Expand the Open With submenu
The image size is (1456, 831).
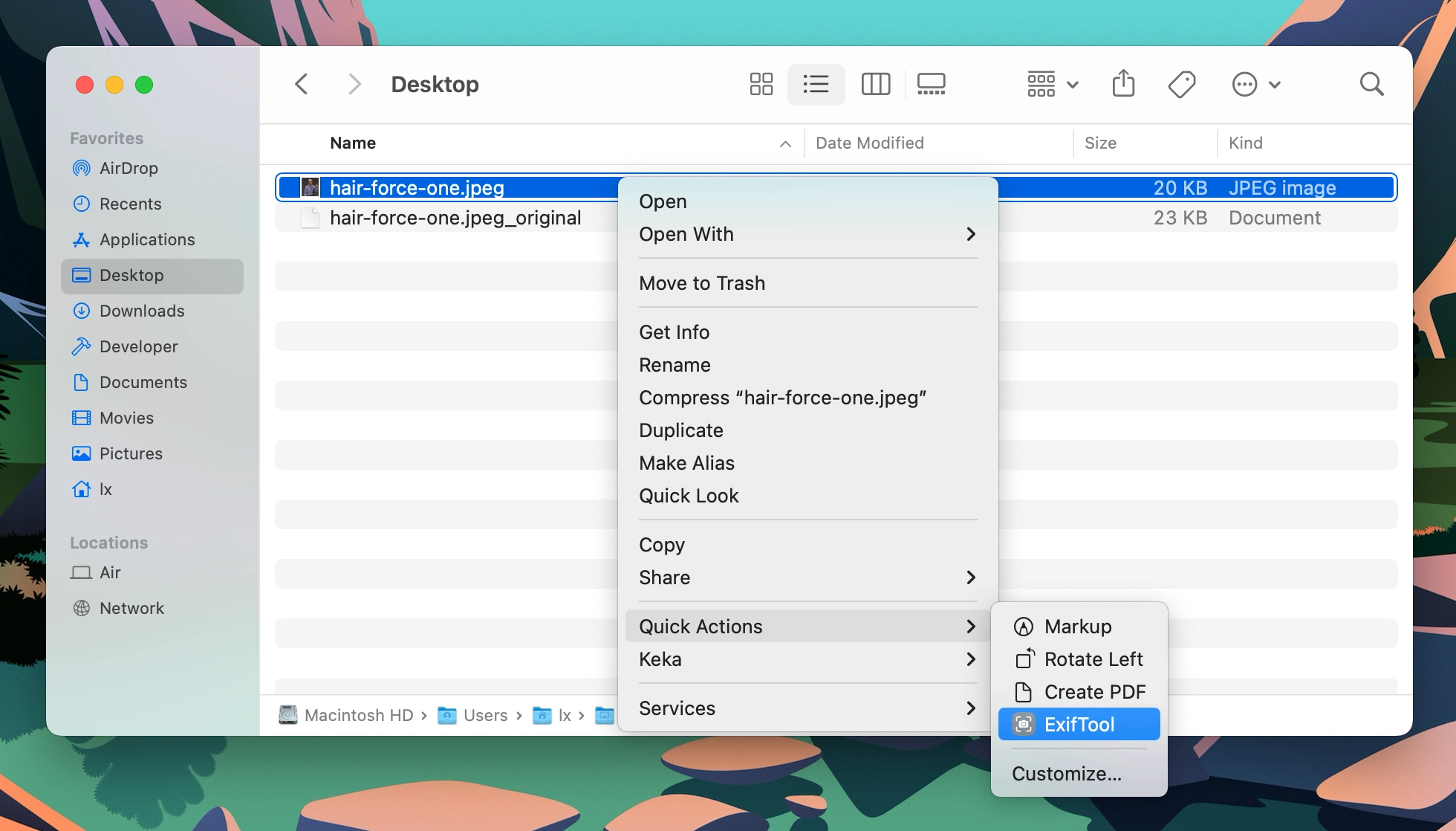coord(807,234)
